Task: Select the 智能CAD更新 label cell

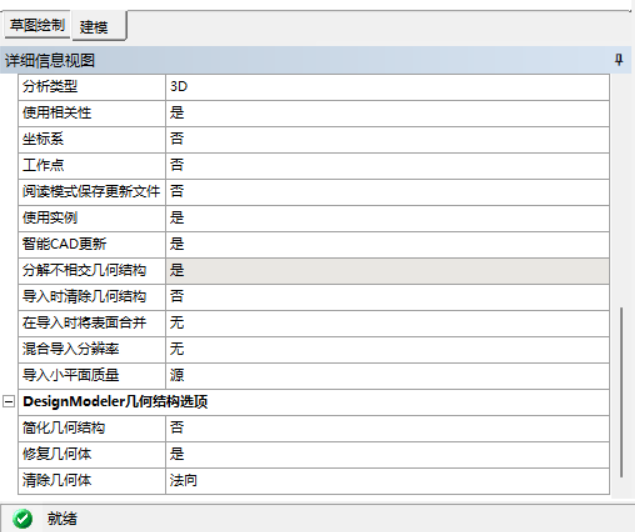Action: tap(92, 245)
